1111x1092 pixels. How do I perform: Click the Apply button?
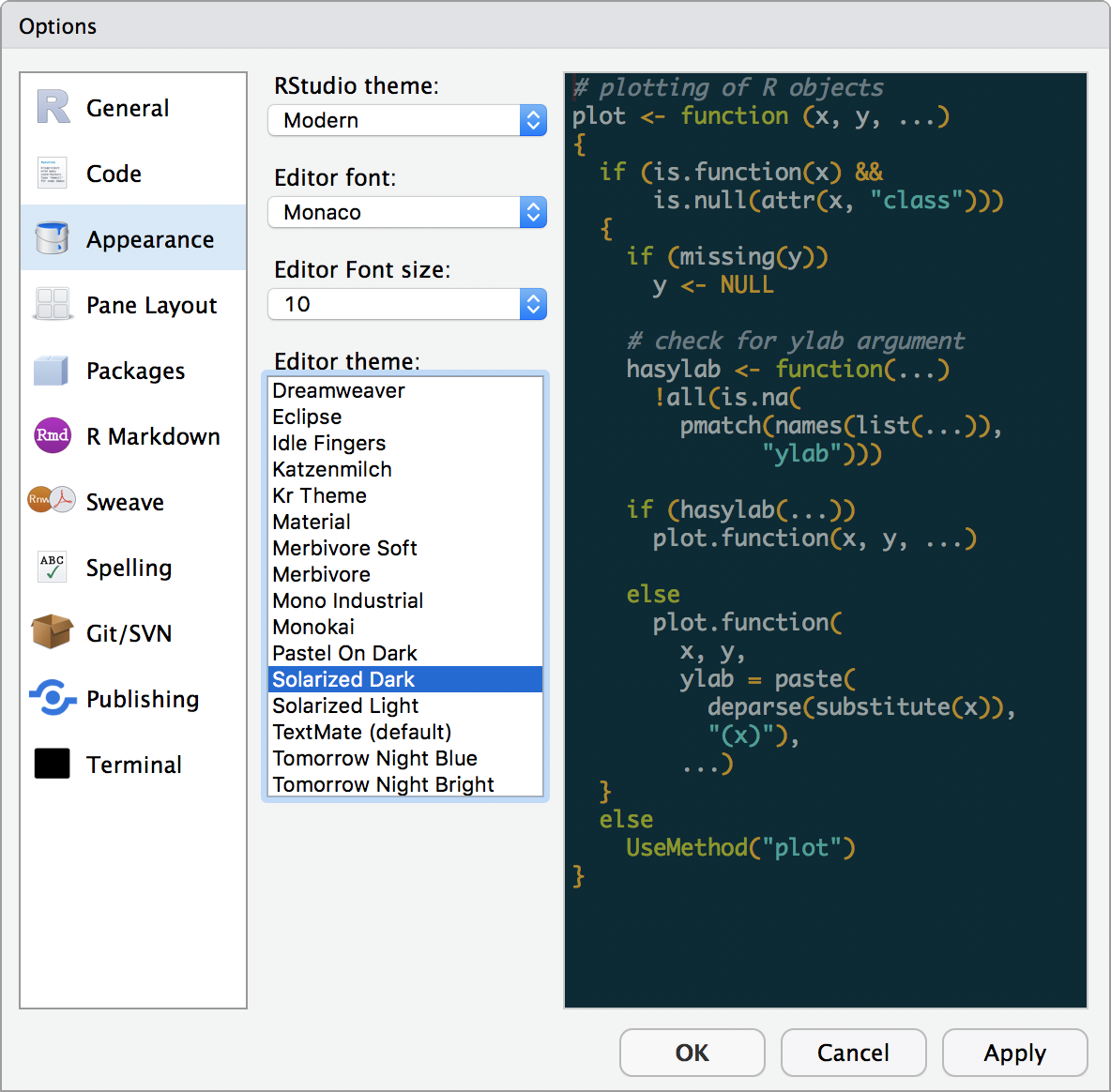pyautogui.click(x=1014, y=1053)
